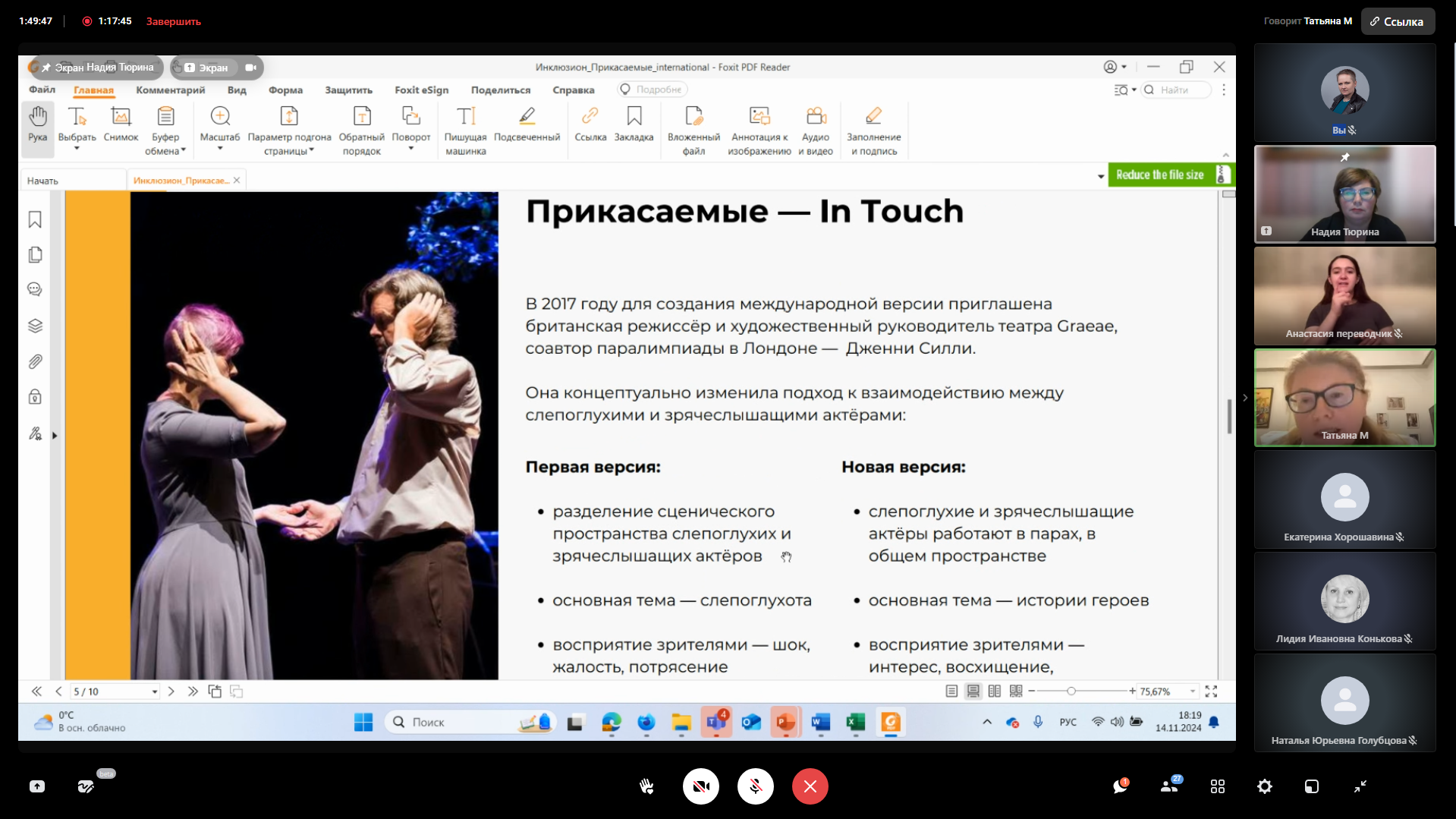Select the Bookmark (Закладка) tool

tap(634, 124)
